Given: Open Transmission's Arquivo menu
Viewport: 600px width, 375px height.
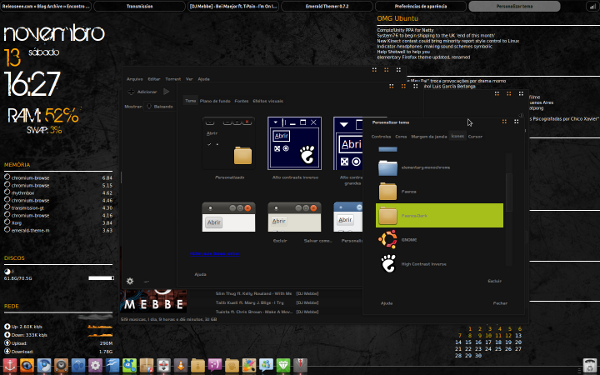Looking at the screenshot, I should pos(135,79).
